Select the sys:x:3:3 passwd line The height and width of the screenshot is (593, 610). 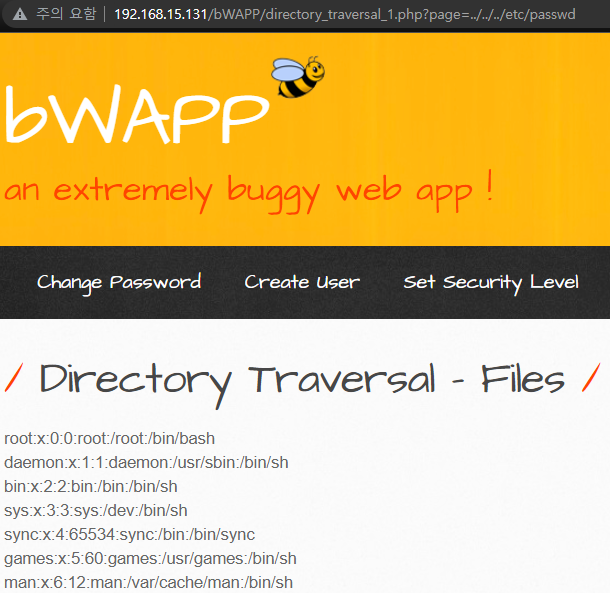coord(96,511)
